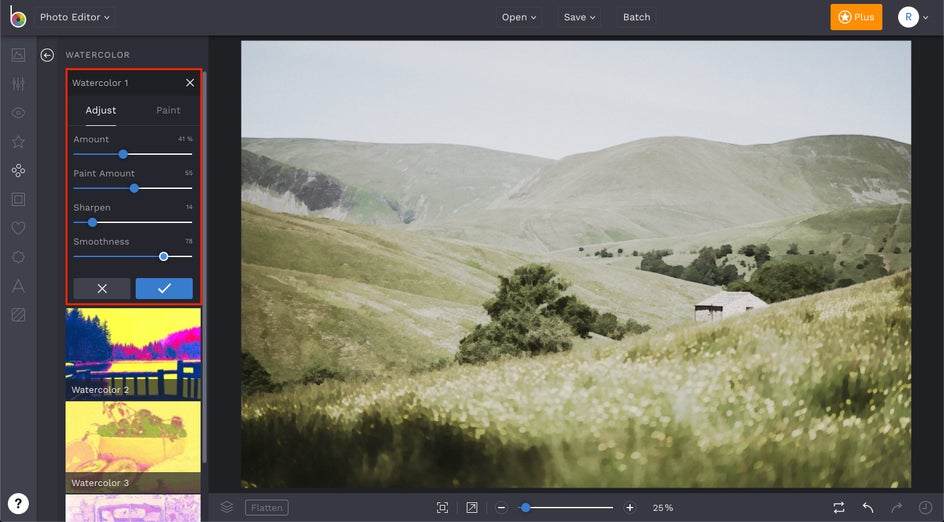
Task: Go back using the Watercolor back arrow
Action: point(47,55)
